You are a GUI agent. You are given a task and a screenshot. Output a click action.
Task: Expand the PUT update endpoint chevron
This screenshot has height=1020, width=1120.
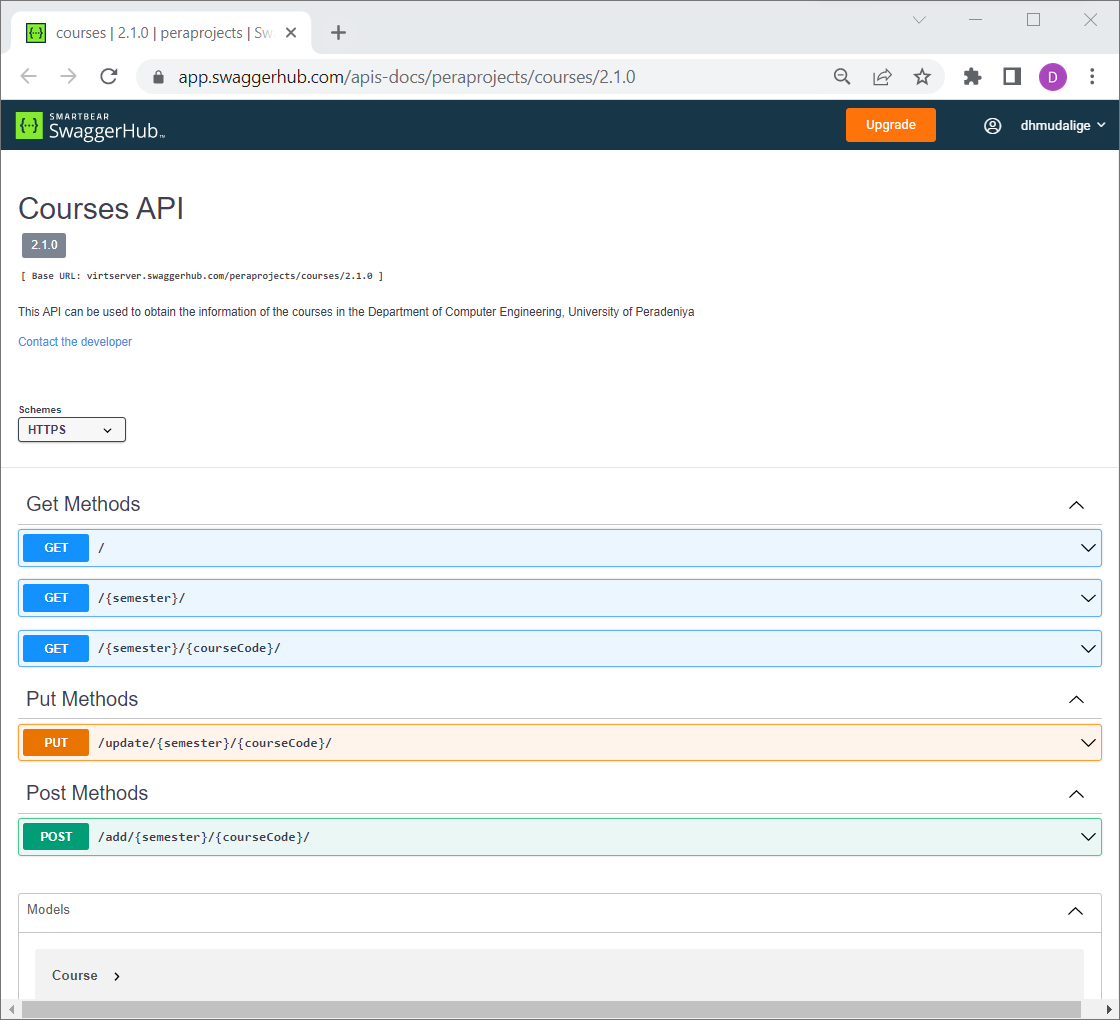point(1088,743)
